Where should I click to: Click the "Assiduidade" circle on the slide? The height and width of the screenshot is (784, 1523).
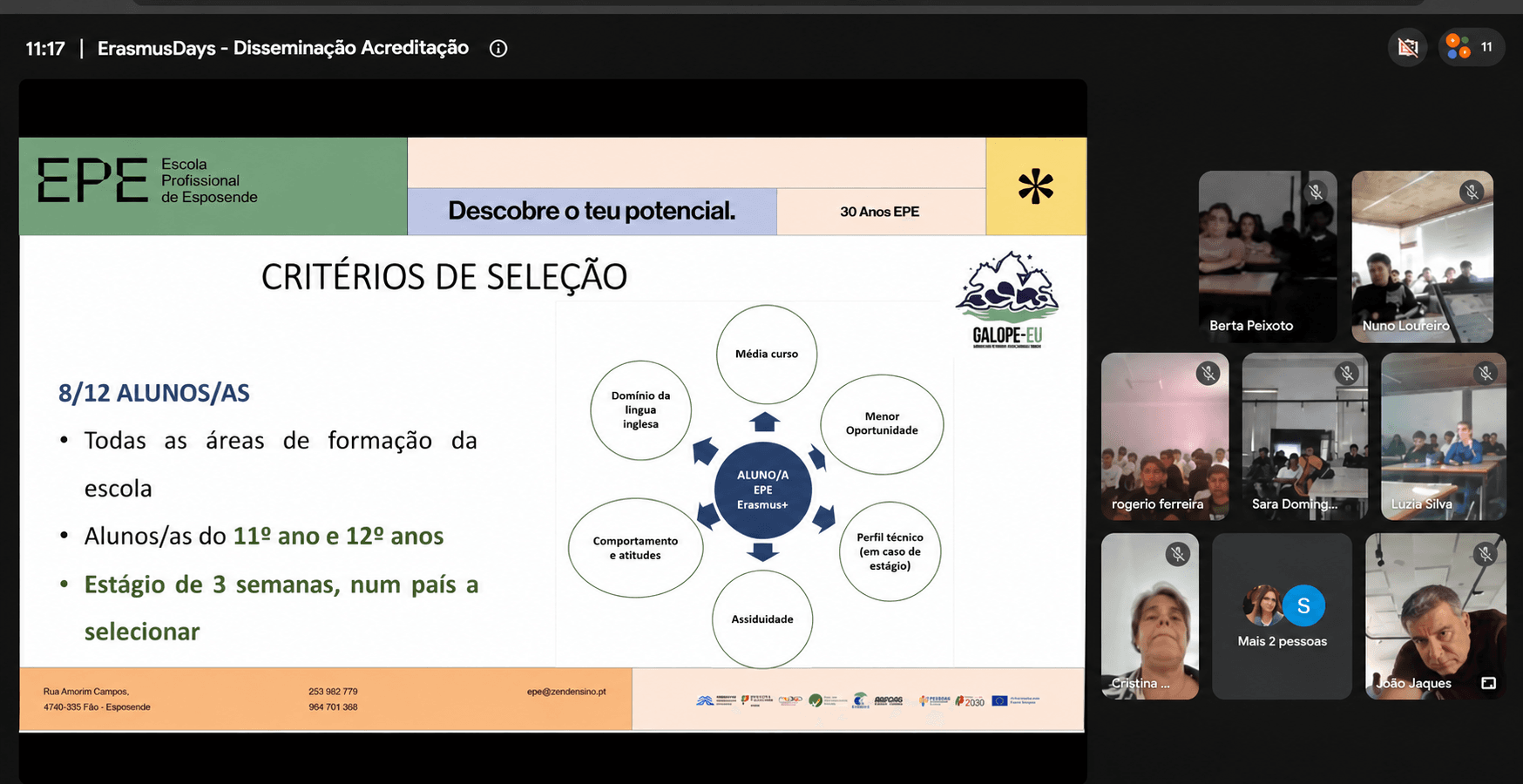762,619
